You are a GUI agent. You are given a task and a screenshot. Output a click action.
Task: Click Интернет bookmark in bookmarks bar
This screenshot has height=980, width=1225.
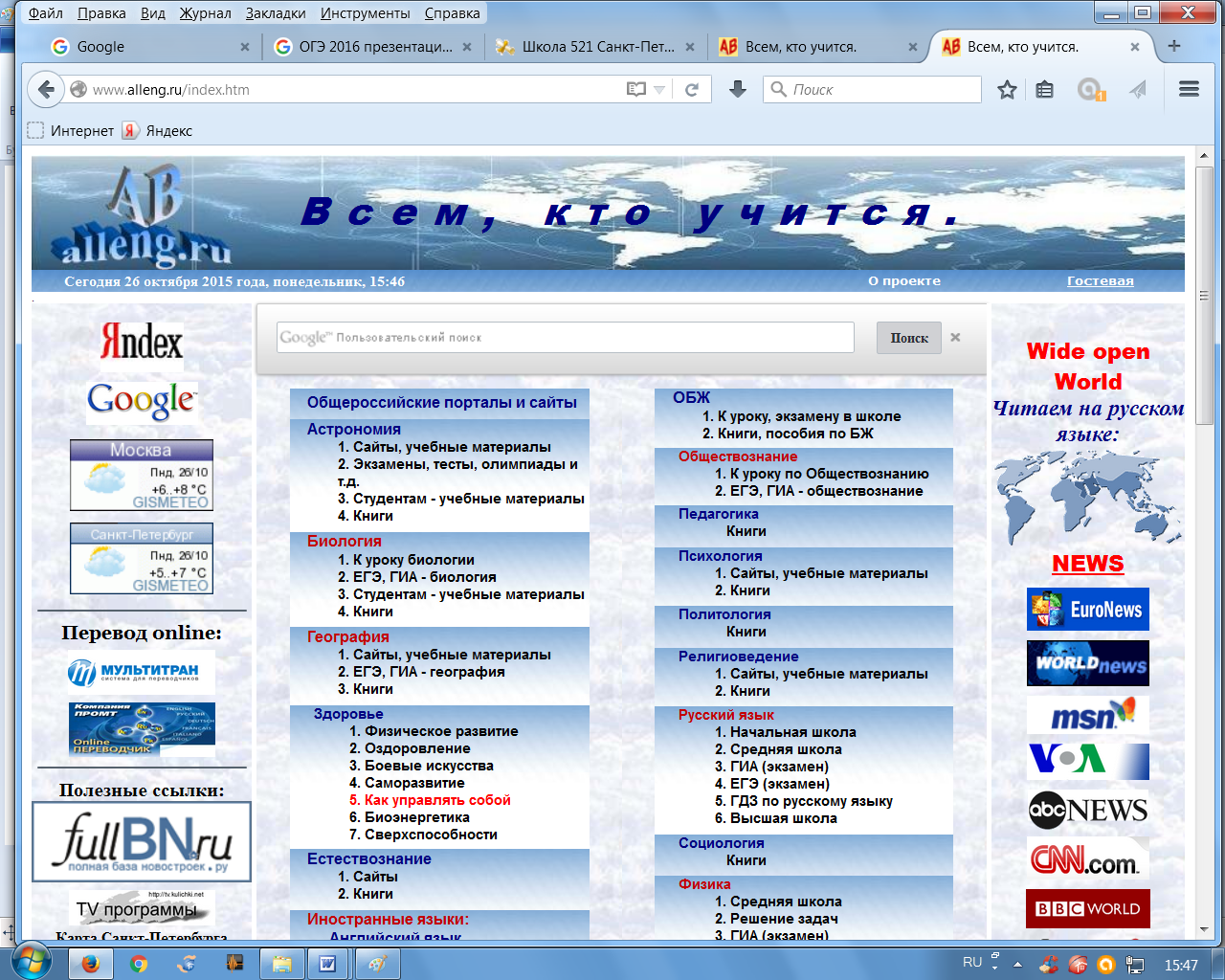click(x=71, y=131)
